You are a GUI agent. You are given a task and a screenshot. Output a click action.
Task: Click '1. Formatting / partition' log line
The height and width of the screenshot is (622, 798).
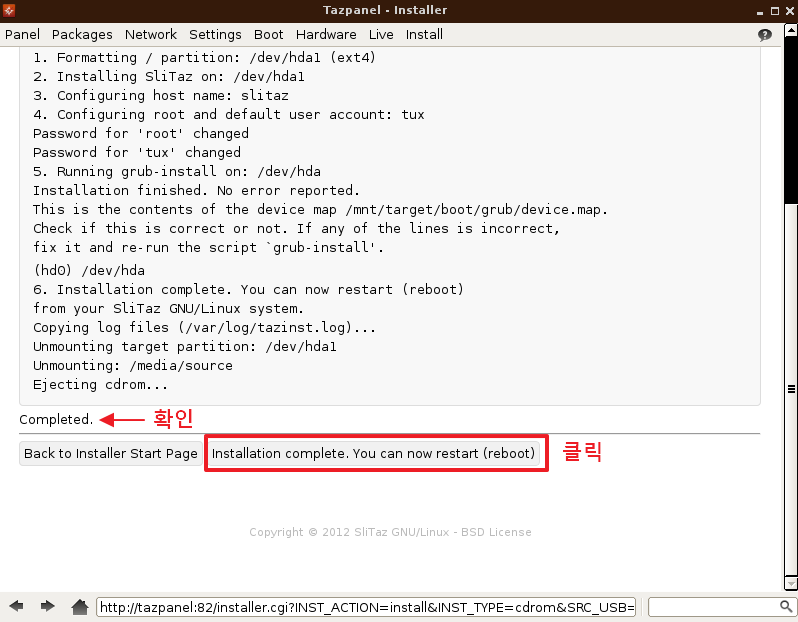205,57
